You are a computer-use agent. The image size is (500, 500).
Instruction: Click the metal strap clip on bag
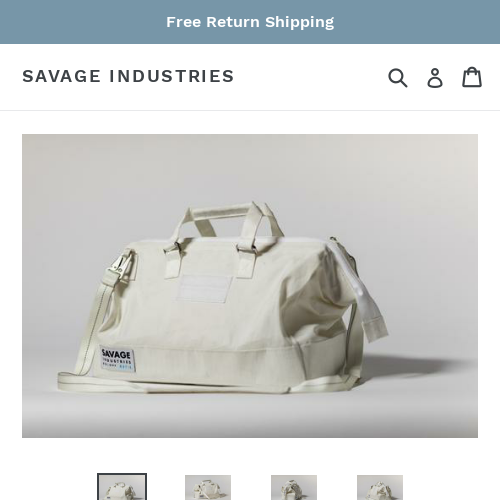[x=121, y=263]
